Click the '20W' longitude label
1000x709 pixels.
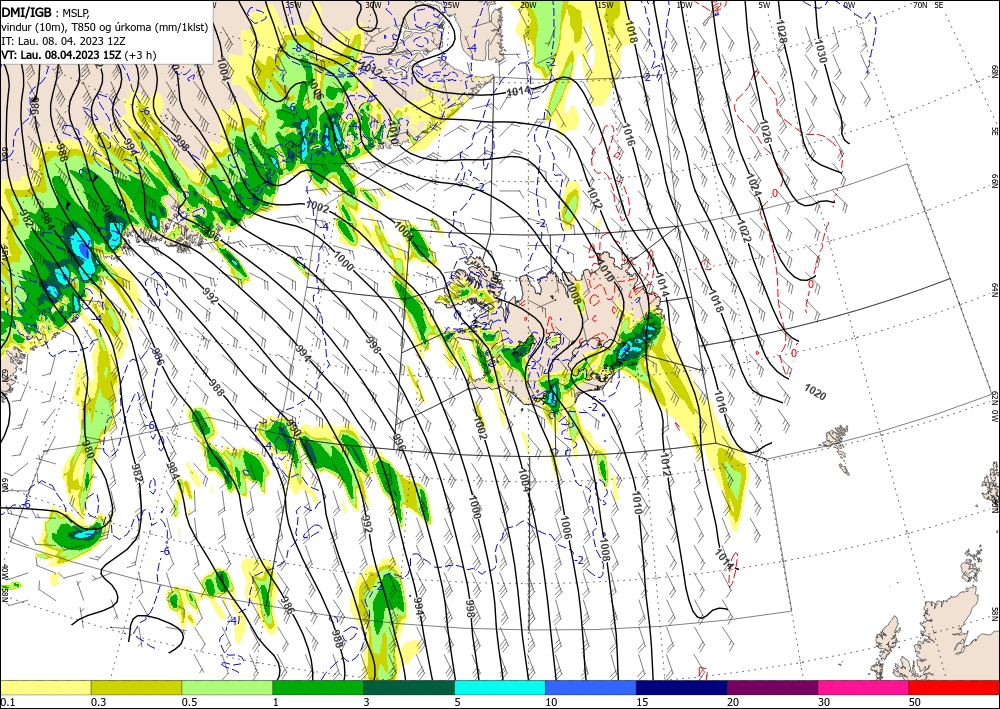[x=528, y=5]
